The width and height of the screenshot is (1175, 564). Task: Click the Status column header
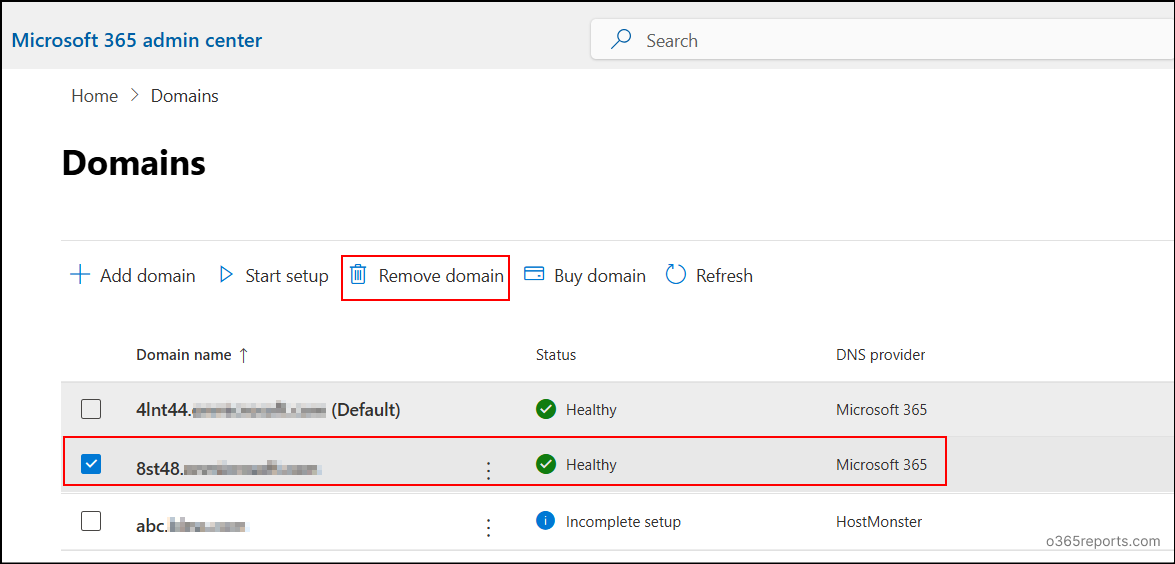pyautogui.click(x=556, y=355)
